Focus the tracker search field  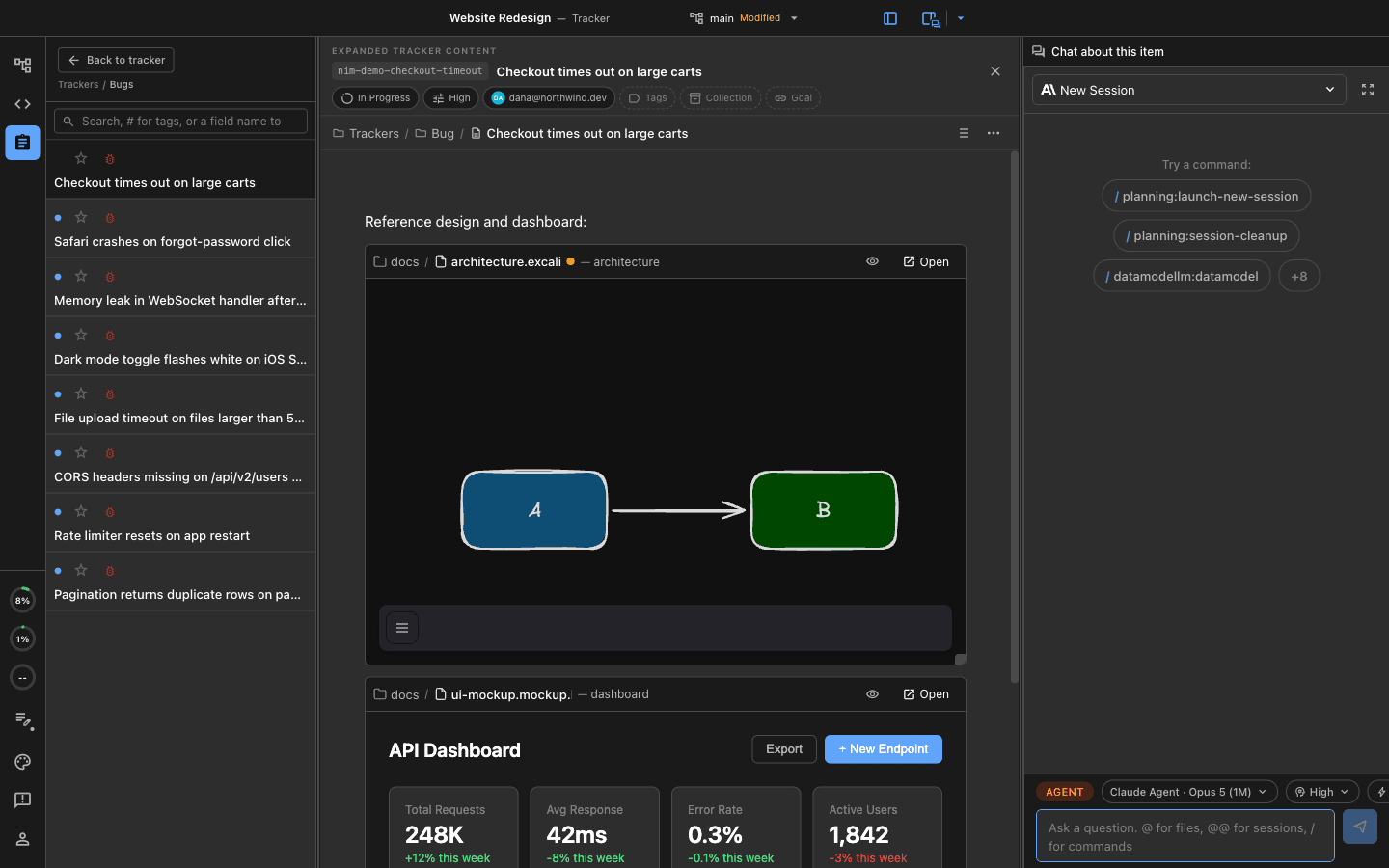181,121
